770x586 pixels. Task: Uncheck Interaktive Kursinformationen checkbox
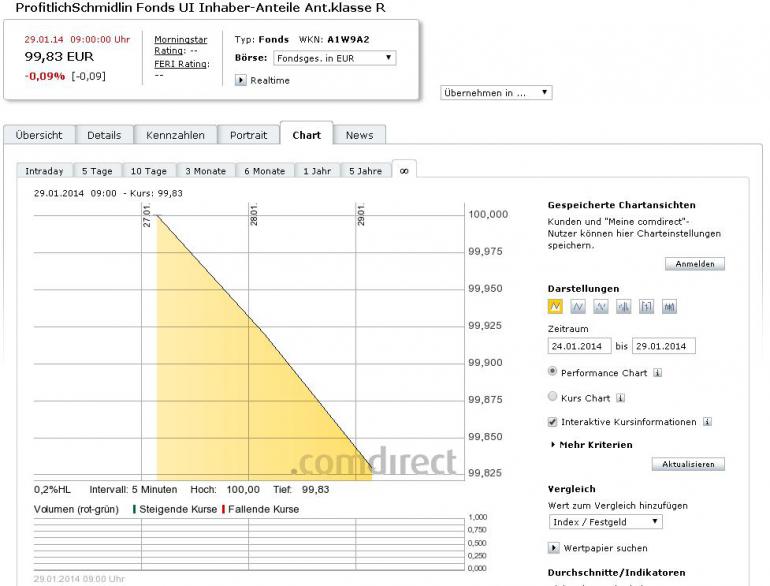tap(552, 421)
